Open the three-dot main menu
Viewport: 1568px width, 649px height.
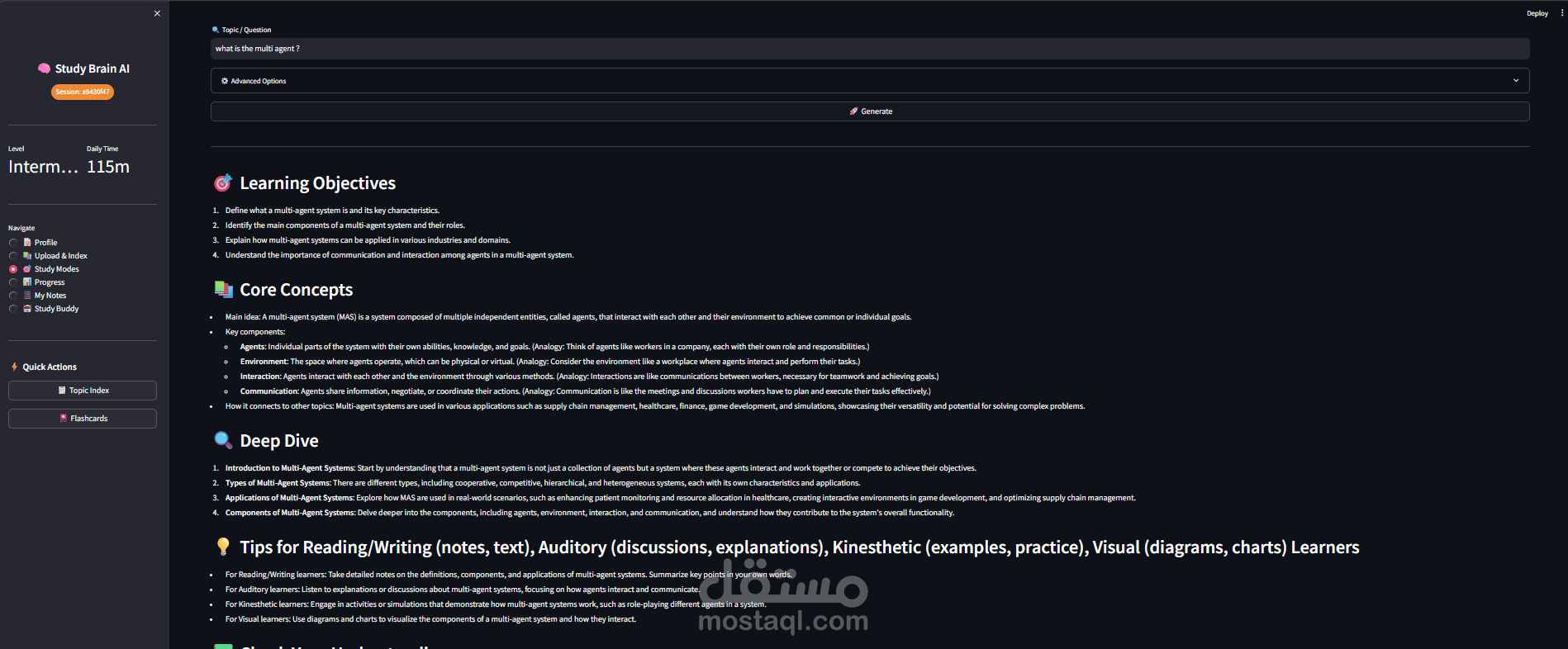(1561, 13)
